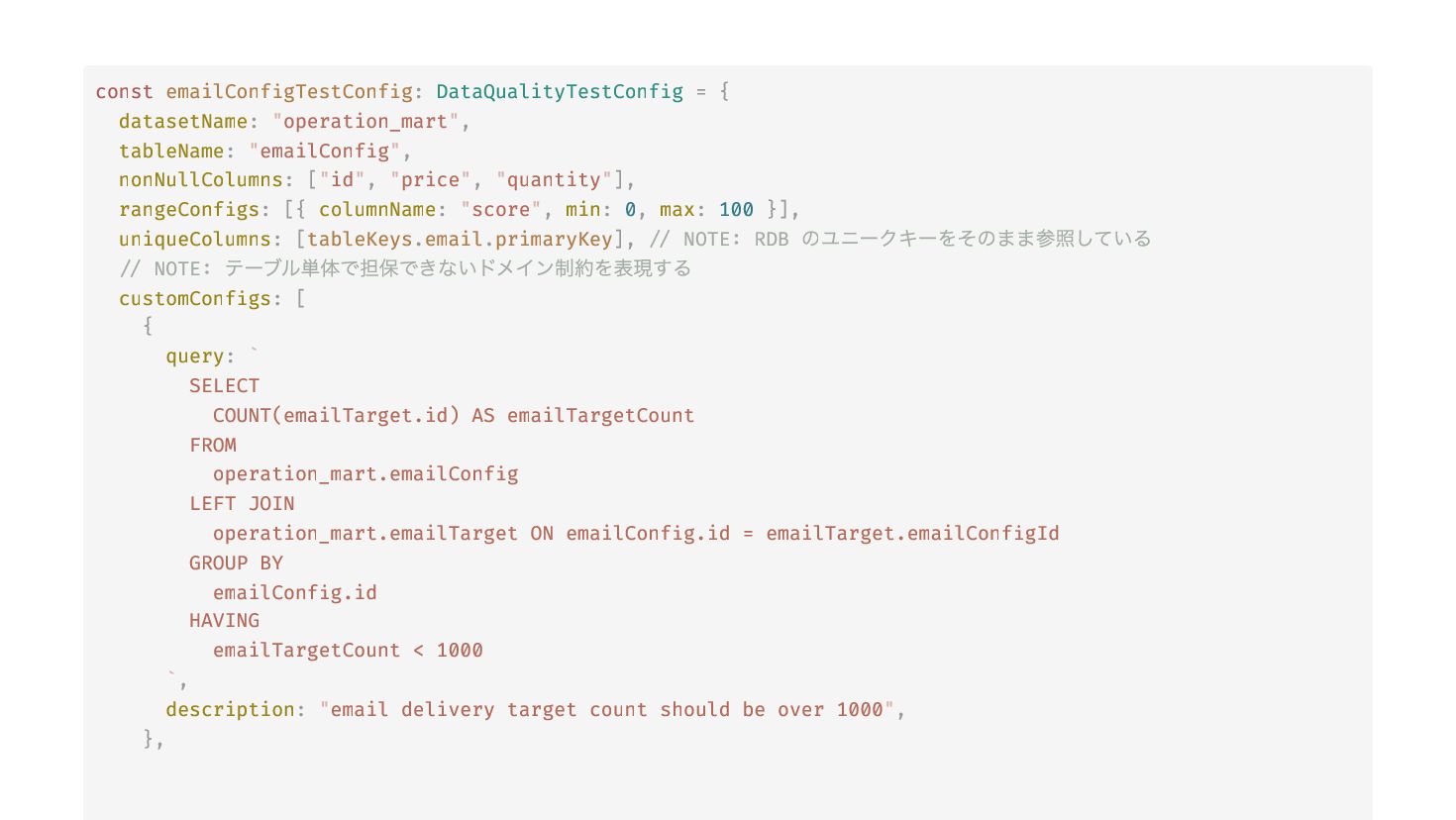Click the rangeConfigs property key

[189, 210]
